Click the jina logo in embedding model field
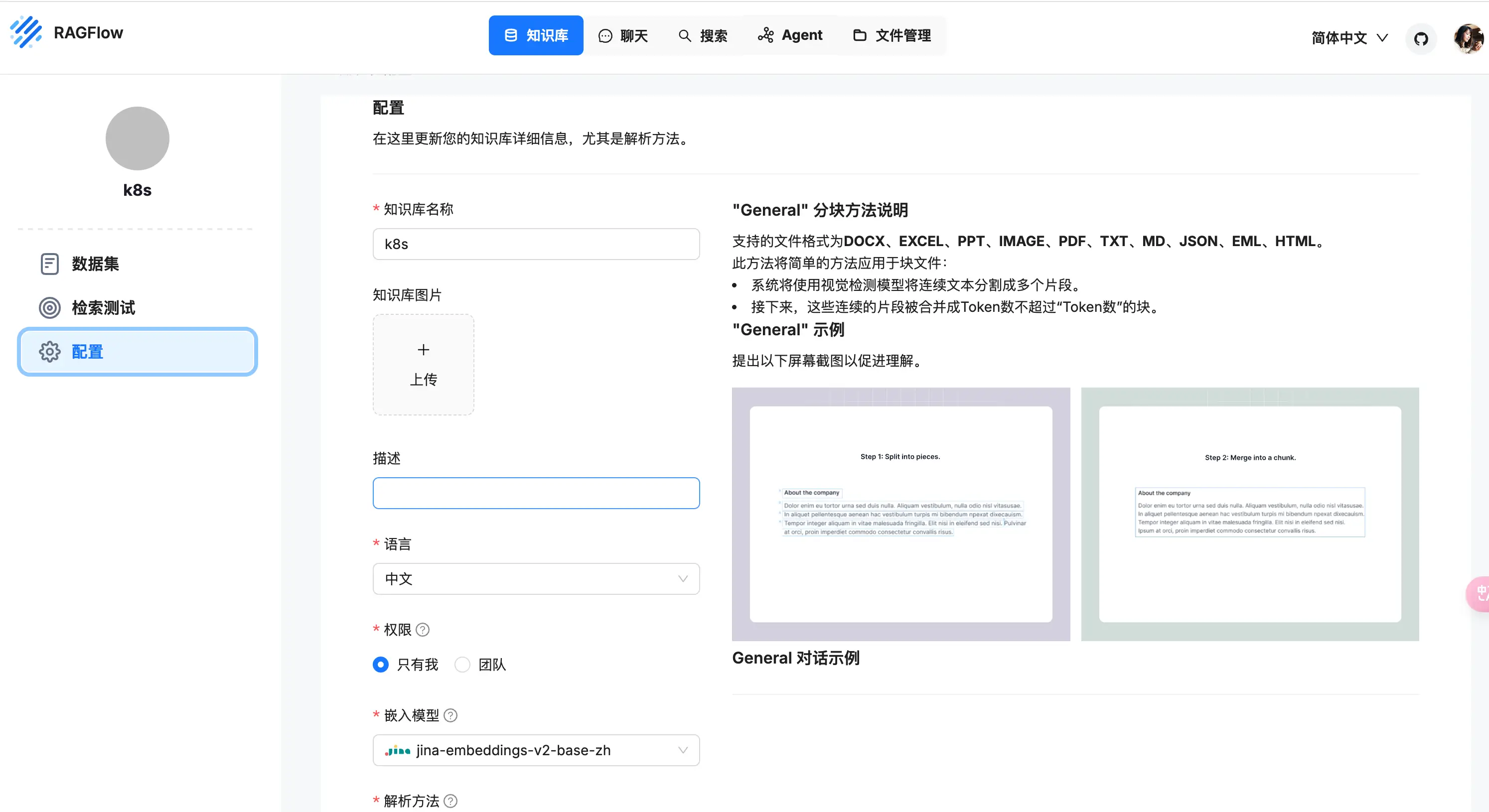 point(398,750)
